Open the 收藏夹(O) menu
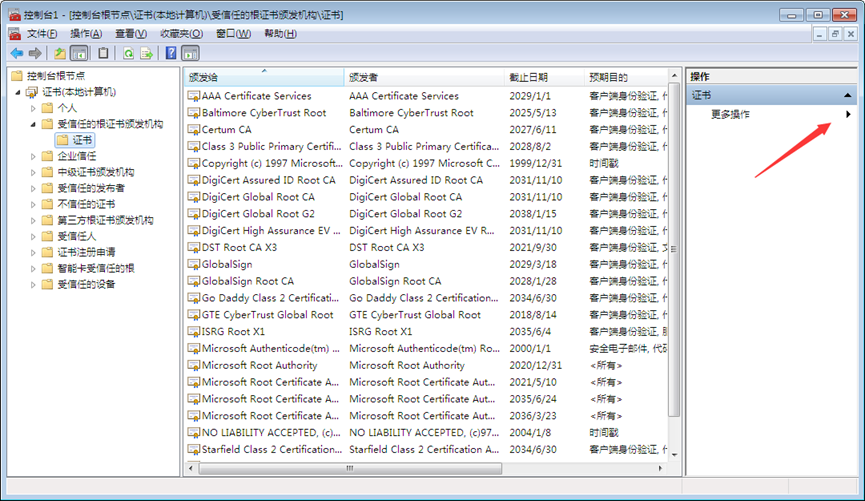865x501 pixels. tap(181, 34)
